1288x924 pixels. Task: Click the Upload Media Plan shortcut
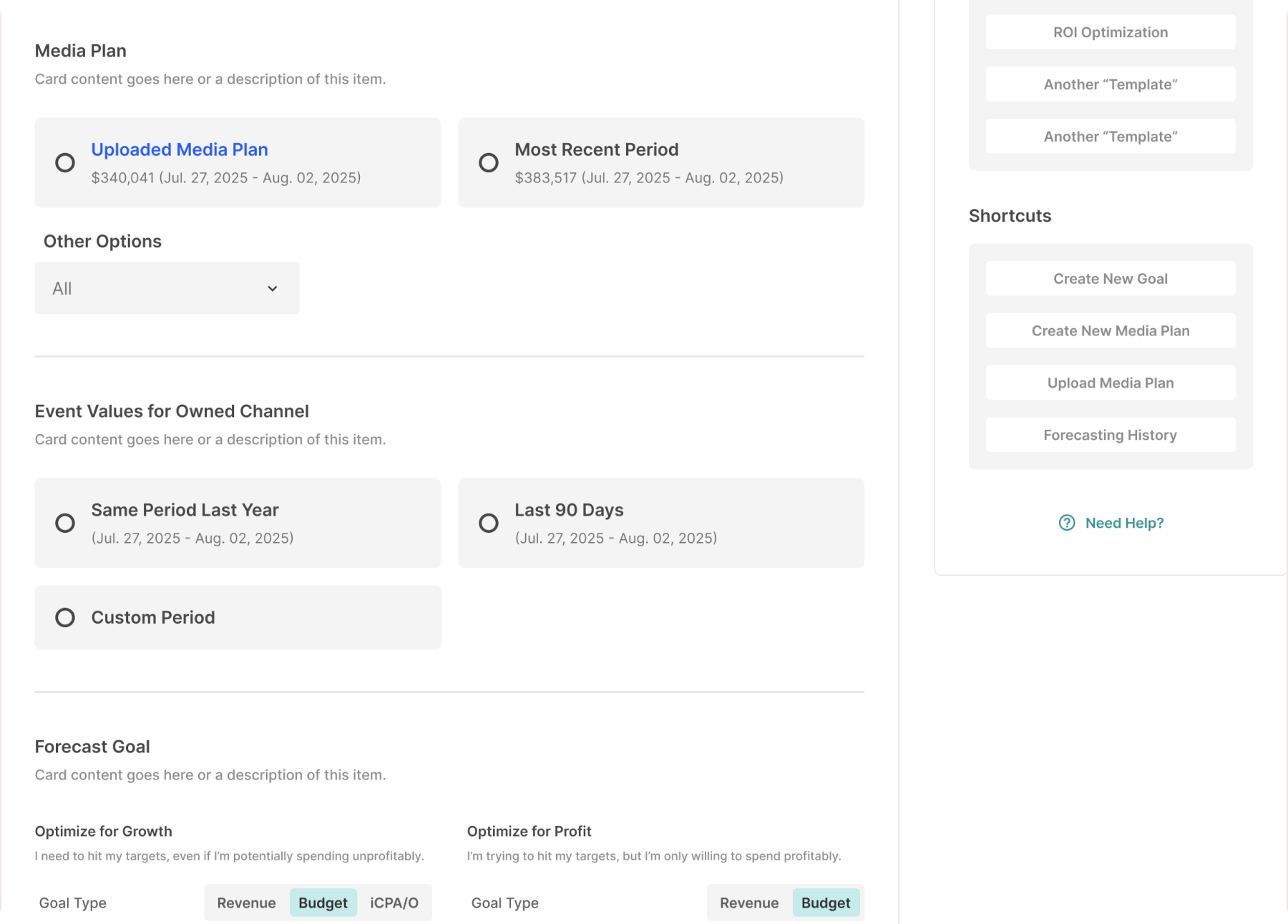coord(1110,383)
